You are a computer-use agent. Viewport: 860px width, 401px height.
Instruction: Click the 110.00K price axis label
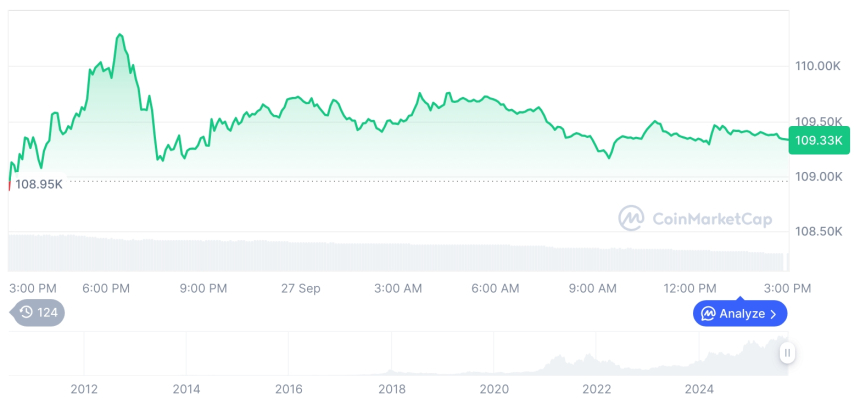coord(817,66)
